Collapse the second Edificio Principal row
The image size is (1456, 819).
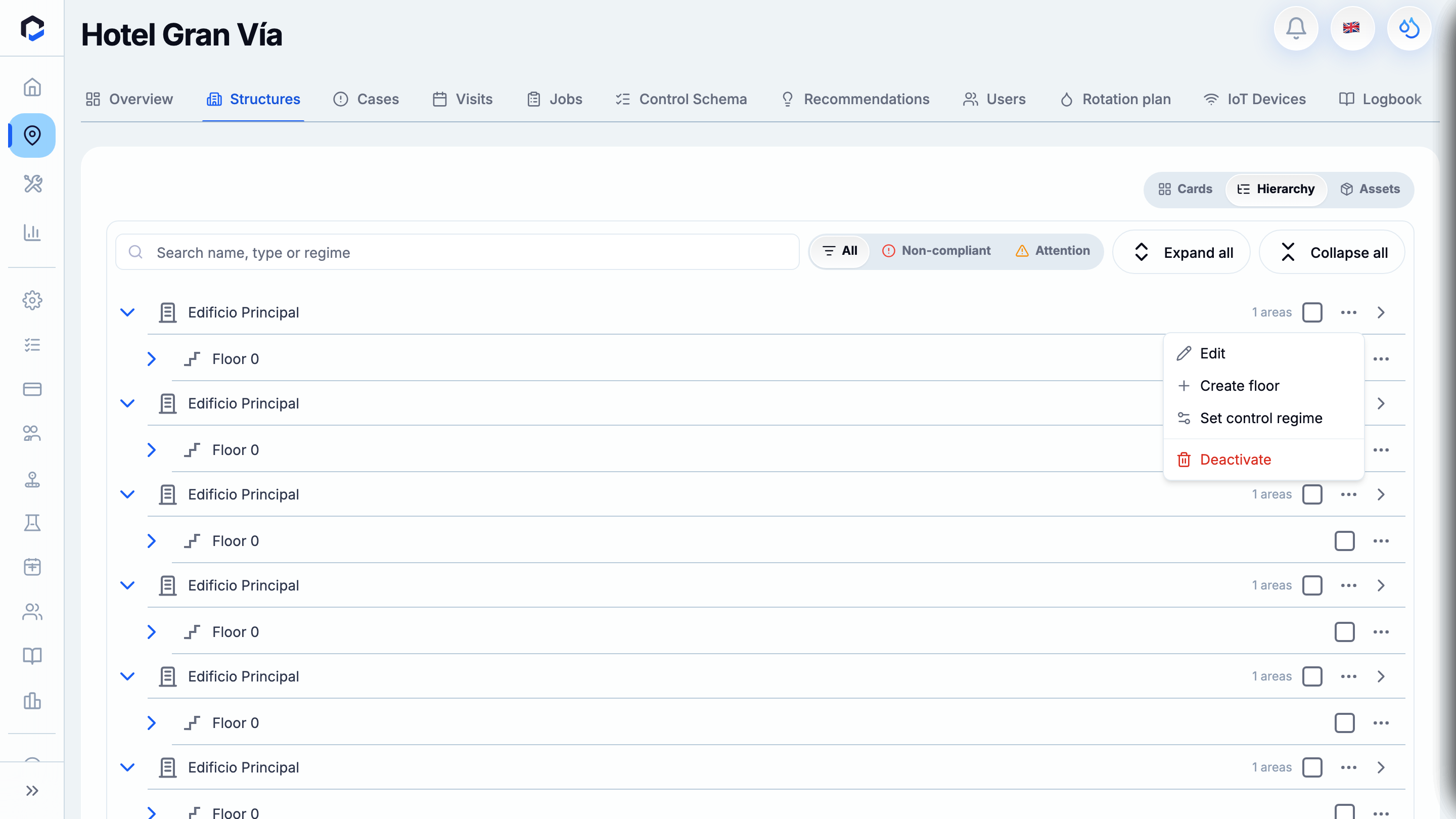click(x=128, y=403)
